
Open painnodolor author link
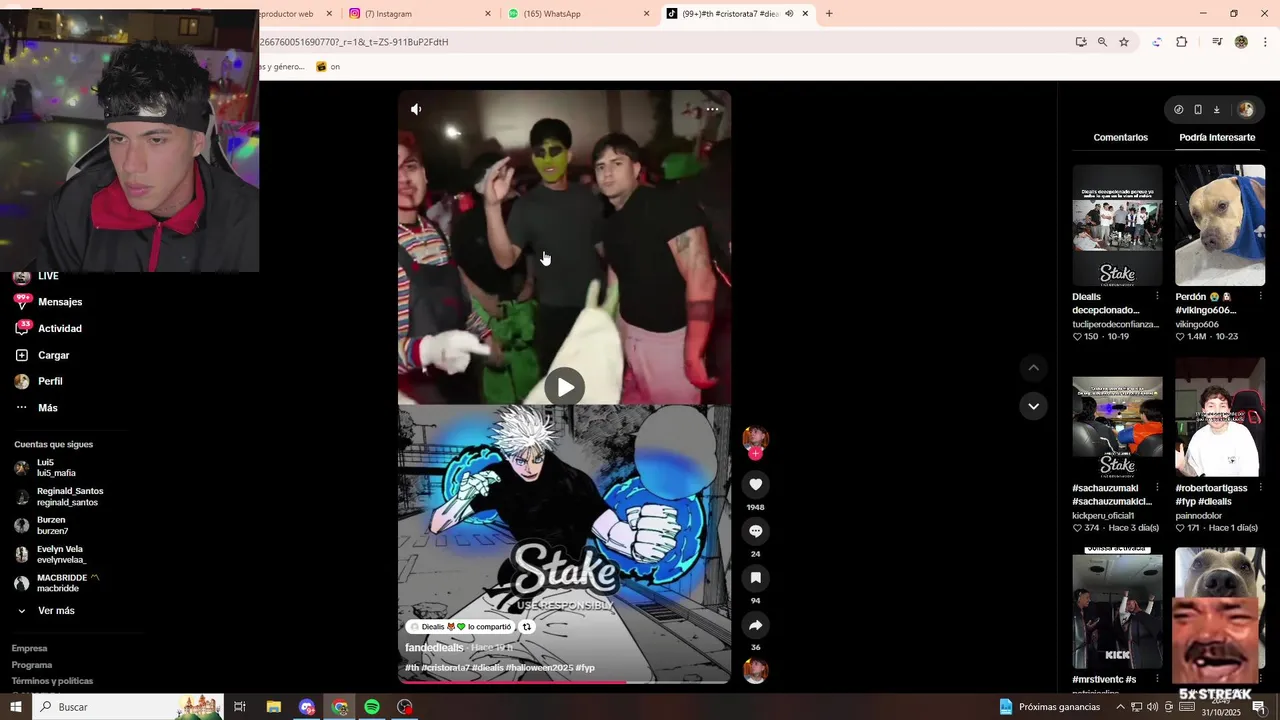1201,516
